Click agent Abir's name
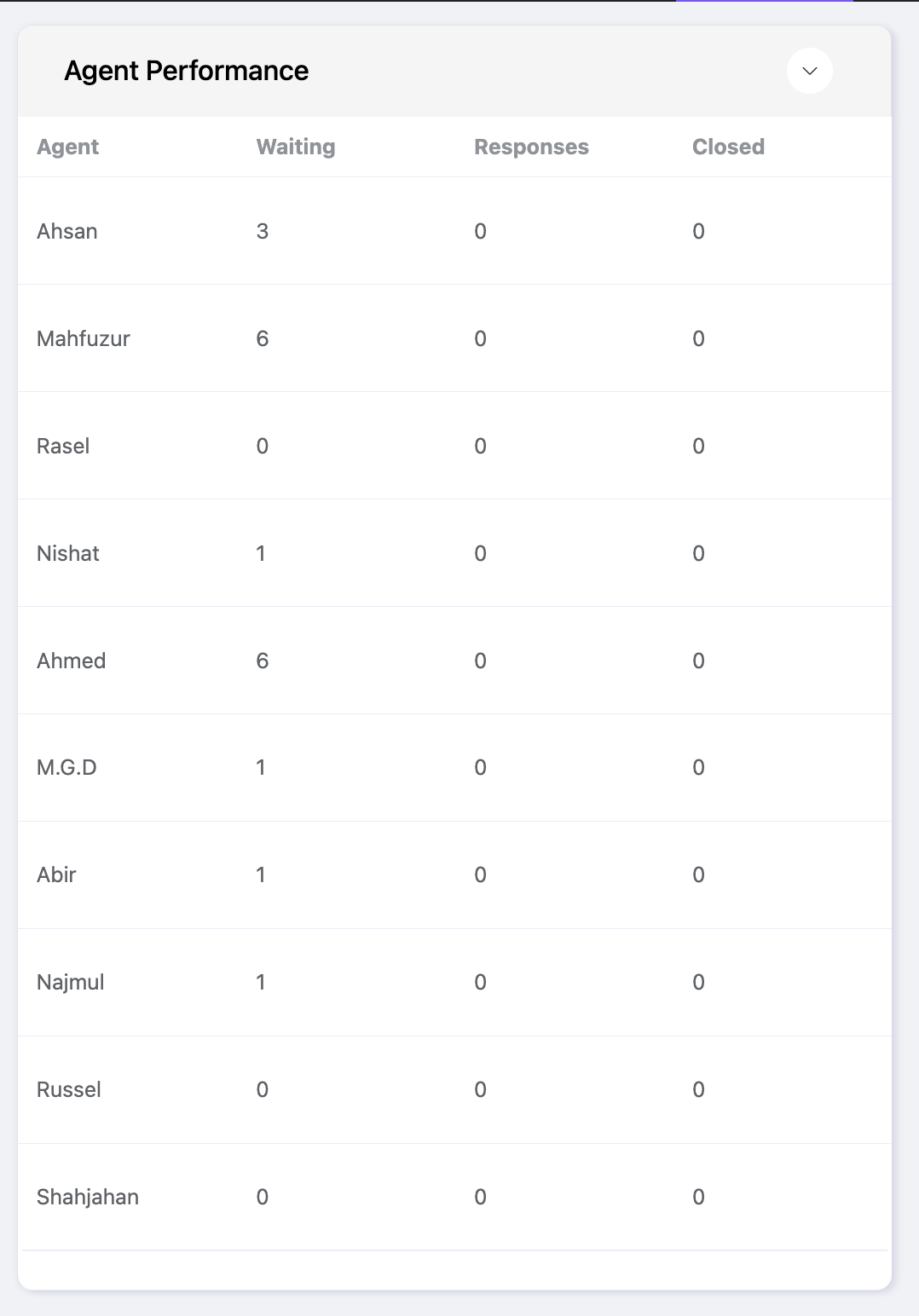 56,874
